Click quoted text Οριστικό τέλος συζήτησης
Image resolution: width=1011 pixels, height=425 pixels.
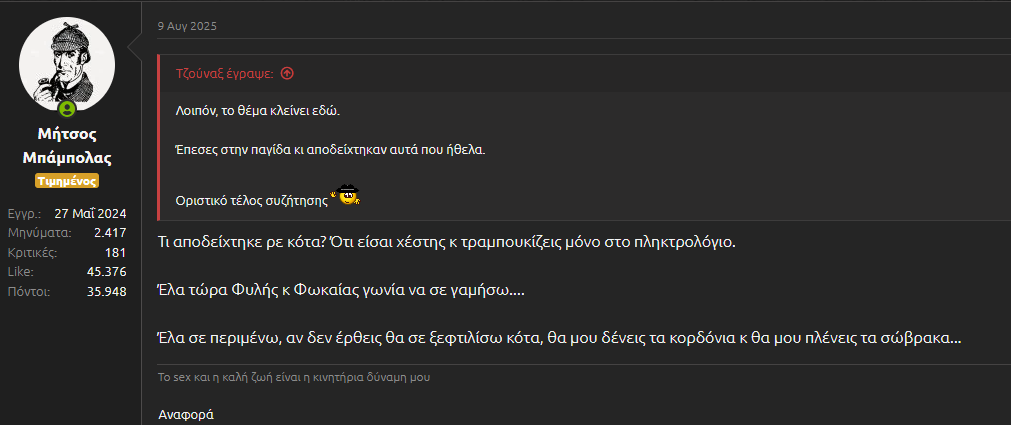[x=250, y=199]
